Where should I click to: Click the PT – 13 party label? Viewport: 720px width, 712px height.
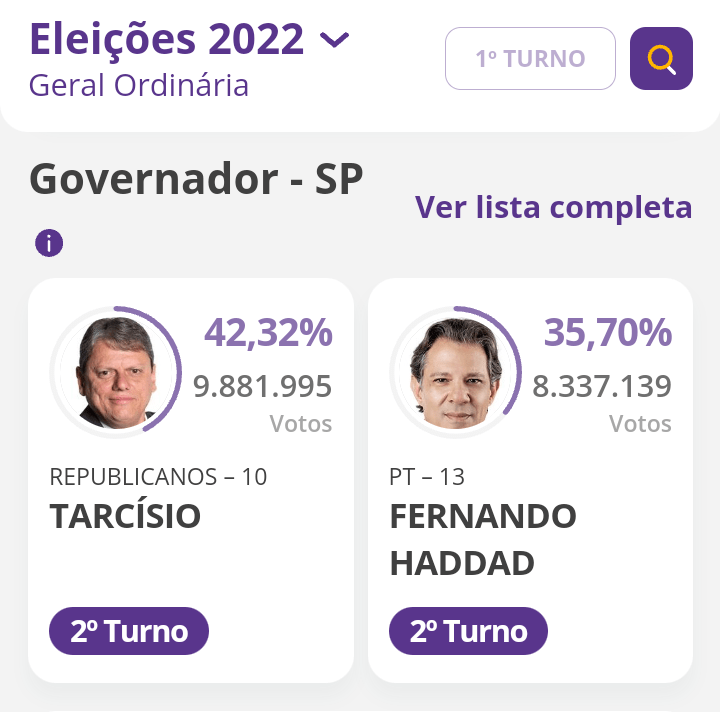pos(427,476)
